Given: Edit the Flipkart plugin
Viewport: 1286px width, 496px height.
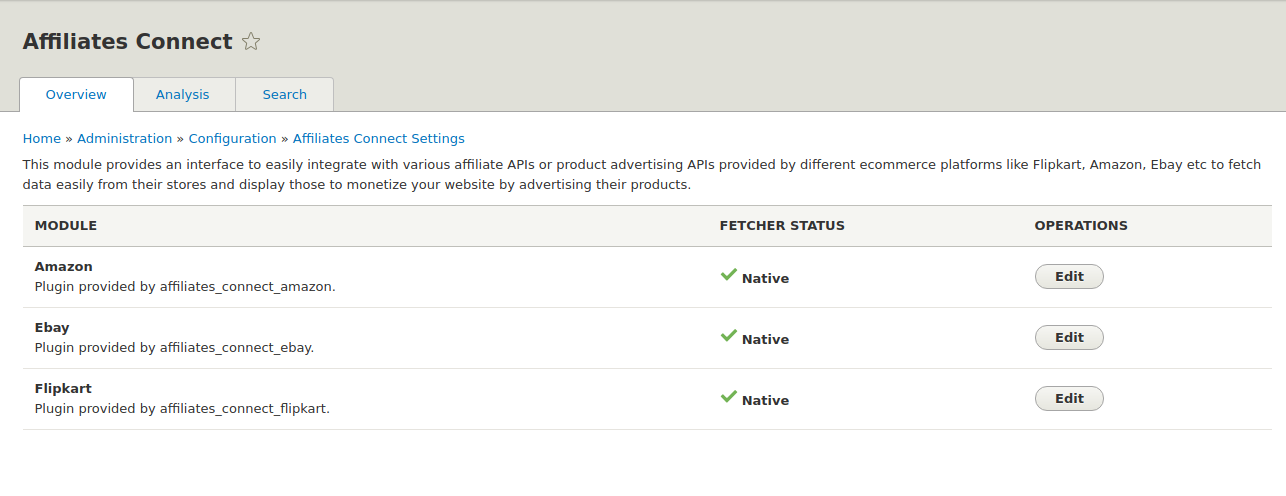Looking at the screenshot, I should pyautogui.click(x=1068, y=399).
